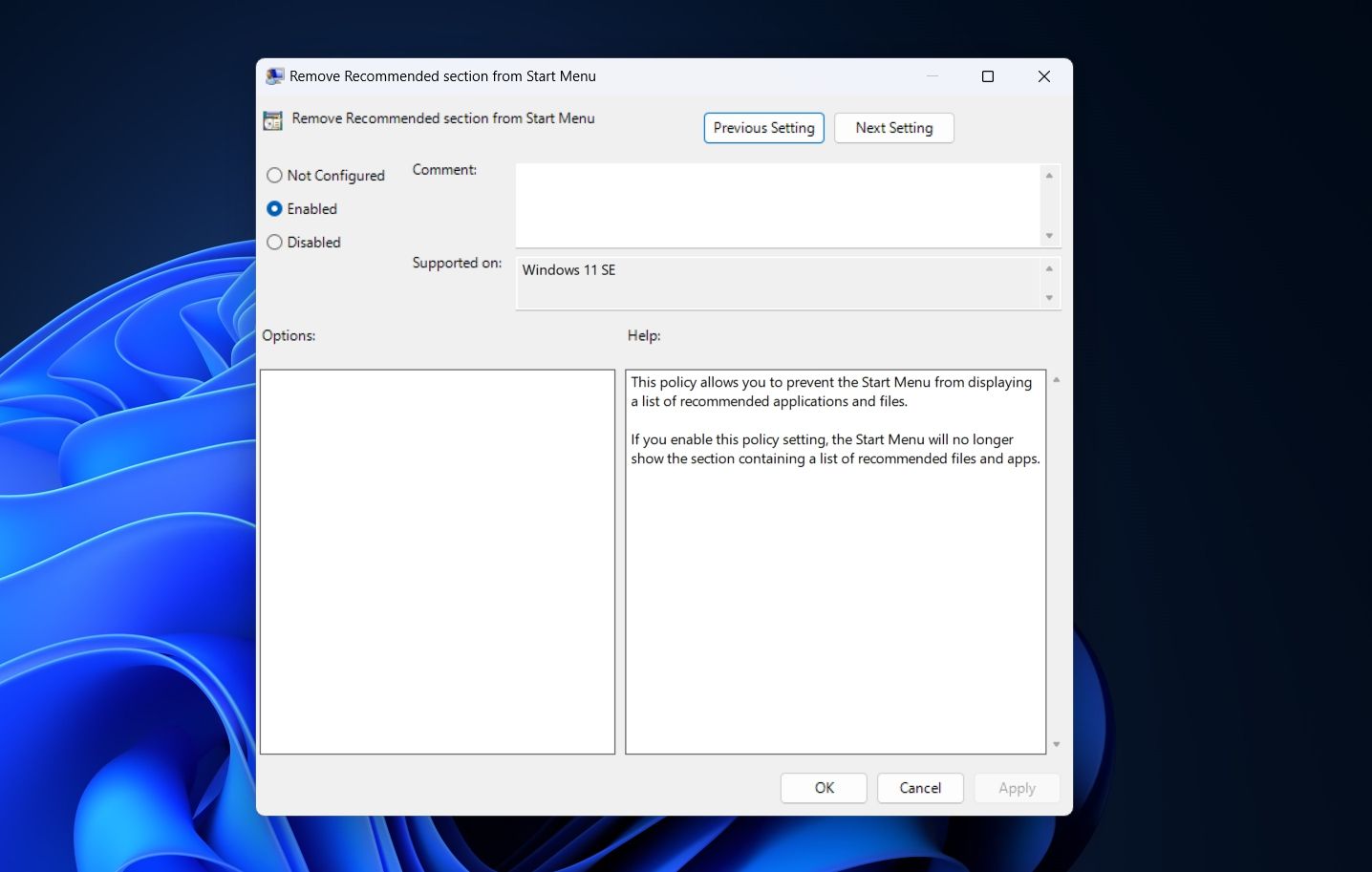Click the empty Options panel
The width and height of the screenshot is (1372, 872).
coord(437,562)
